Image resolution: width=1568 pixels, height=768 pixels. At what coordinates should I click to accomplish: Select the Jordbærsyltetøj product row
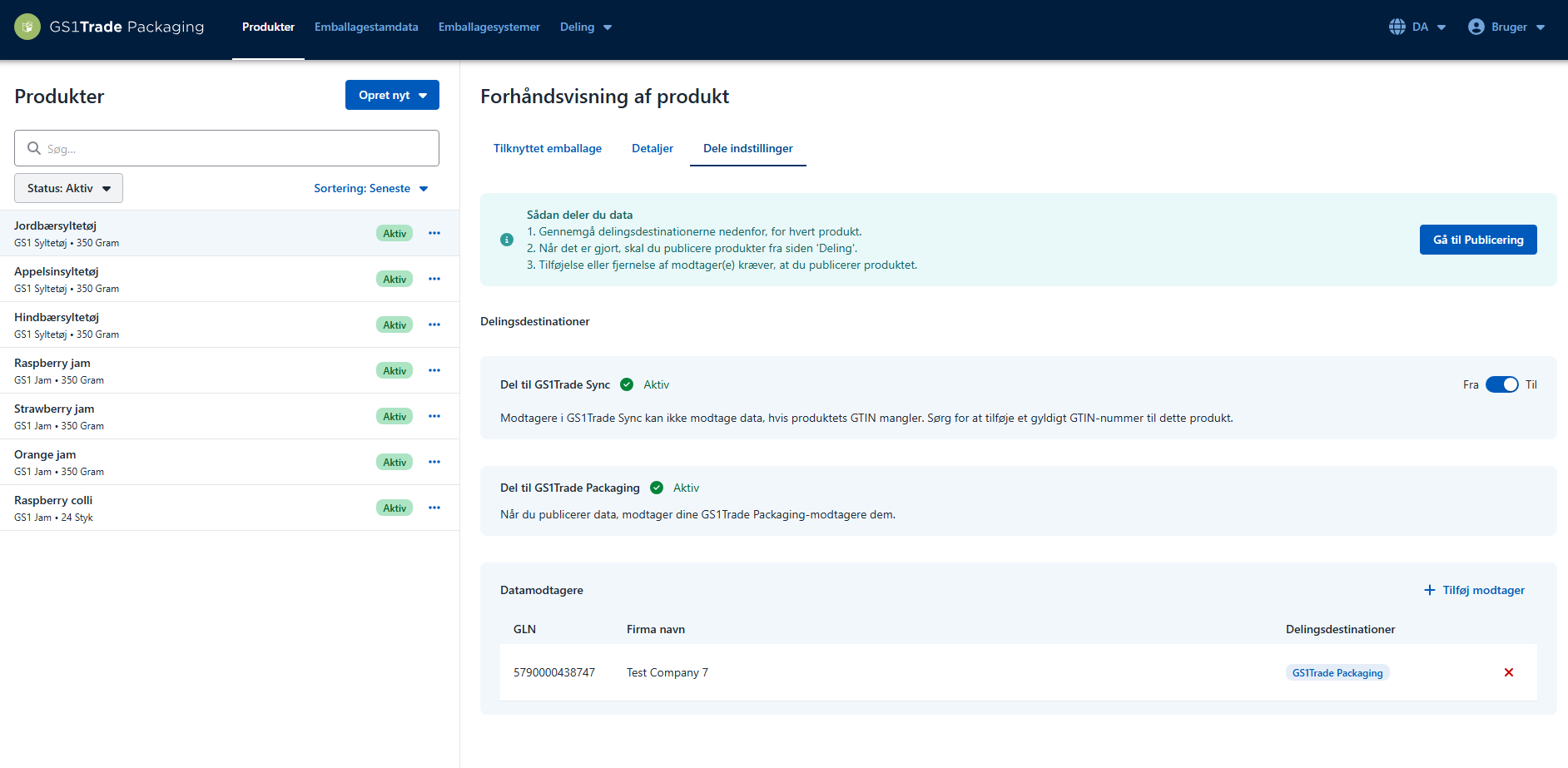230,233
